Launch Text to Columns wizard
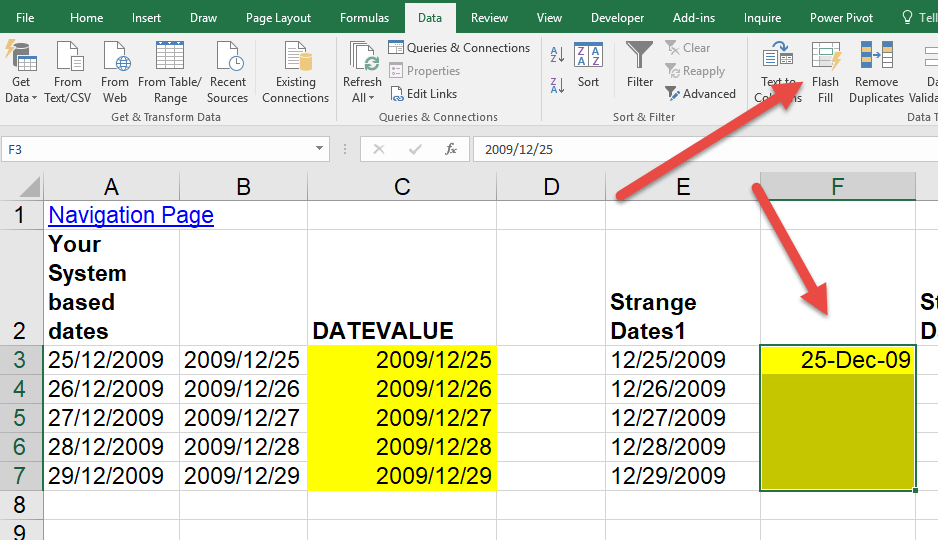 [778, 72]
